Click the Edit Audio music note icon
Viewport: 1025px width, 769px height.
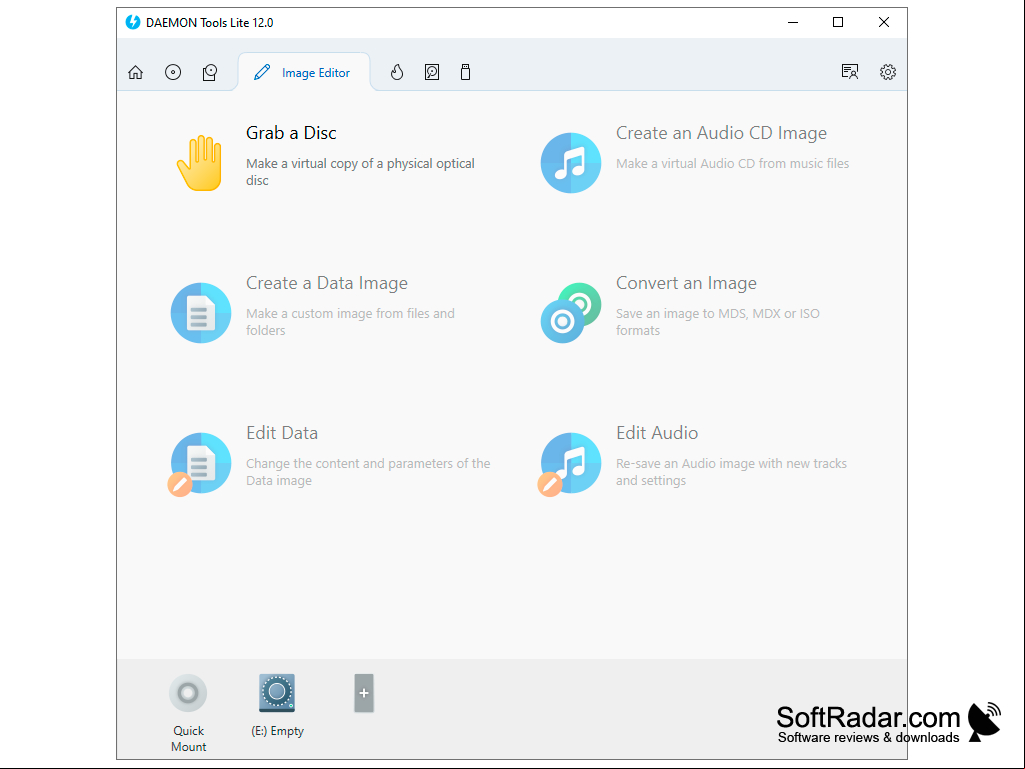coord(569,463)
